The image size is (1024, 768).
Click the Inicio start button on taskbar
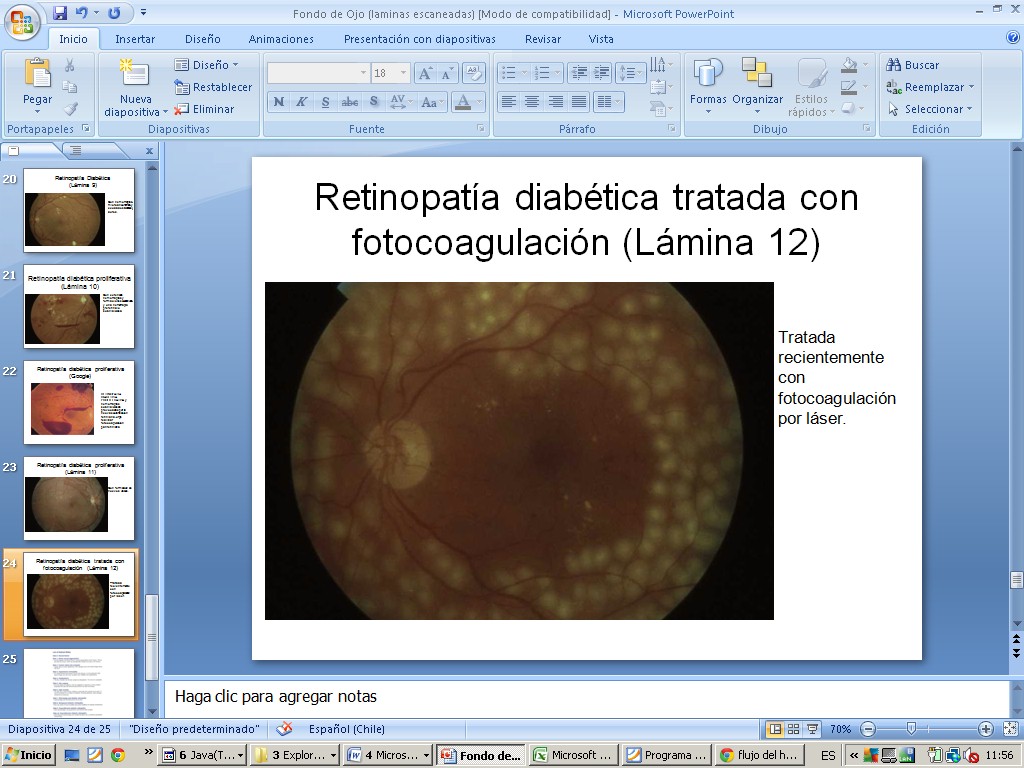28,755
